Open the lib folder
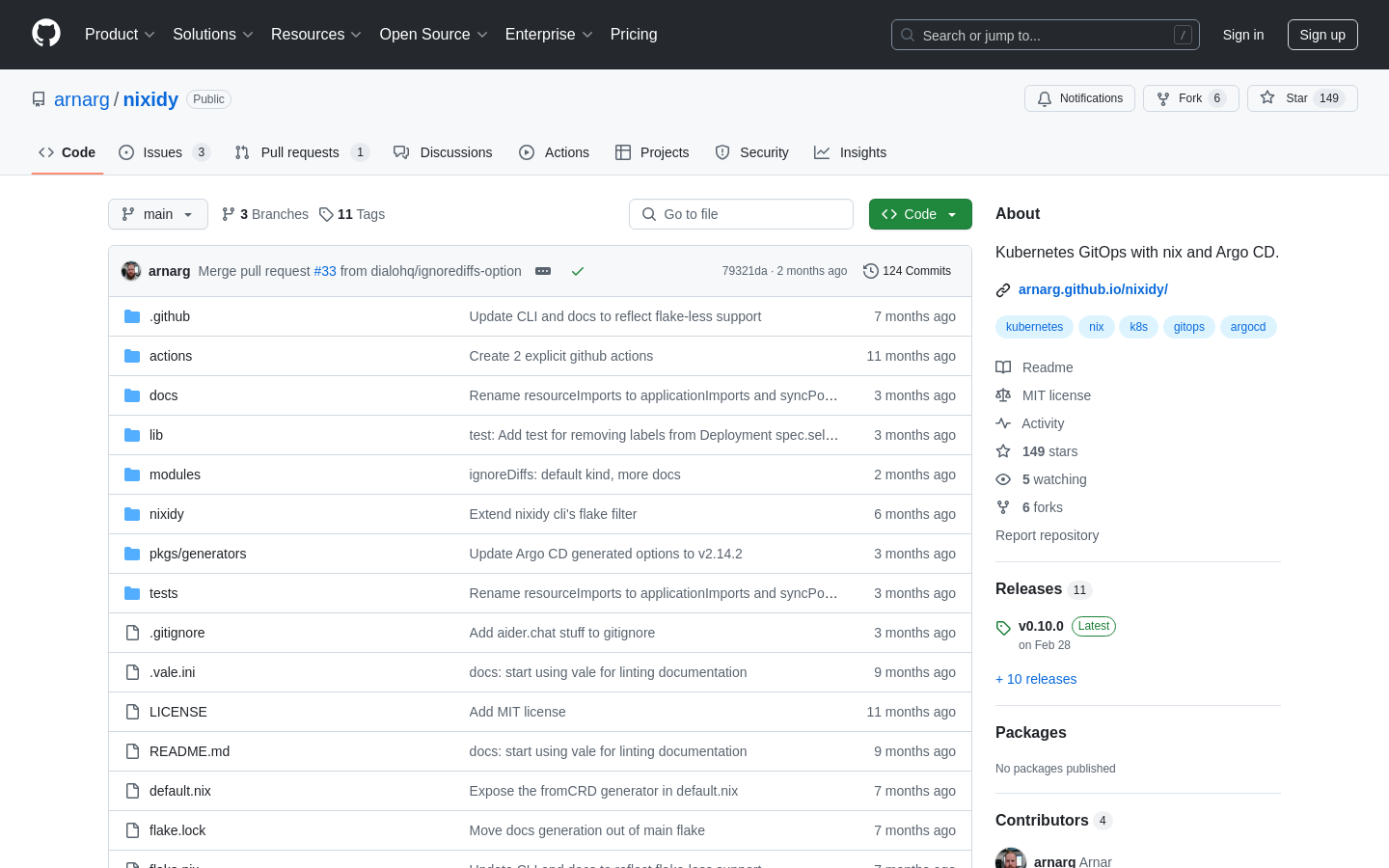 click(x=156, y=435)
